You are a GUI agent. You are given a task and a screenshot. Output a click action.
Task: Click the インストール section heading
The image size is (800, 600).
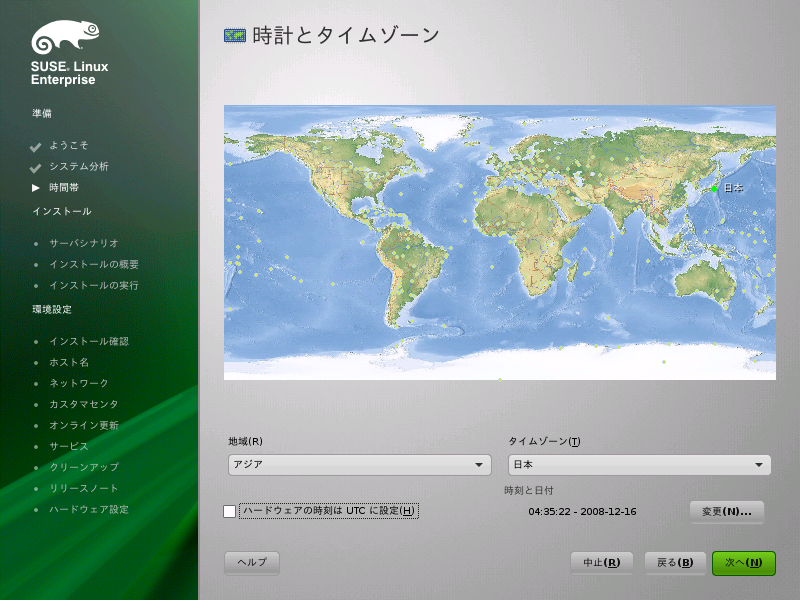coord(62,211)
